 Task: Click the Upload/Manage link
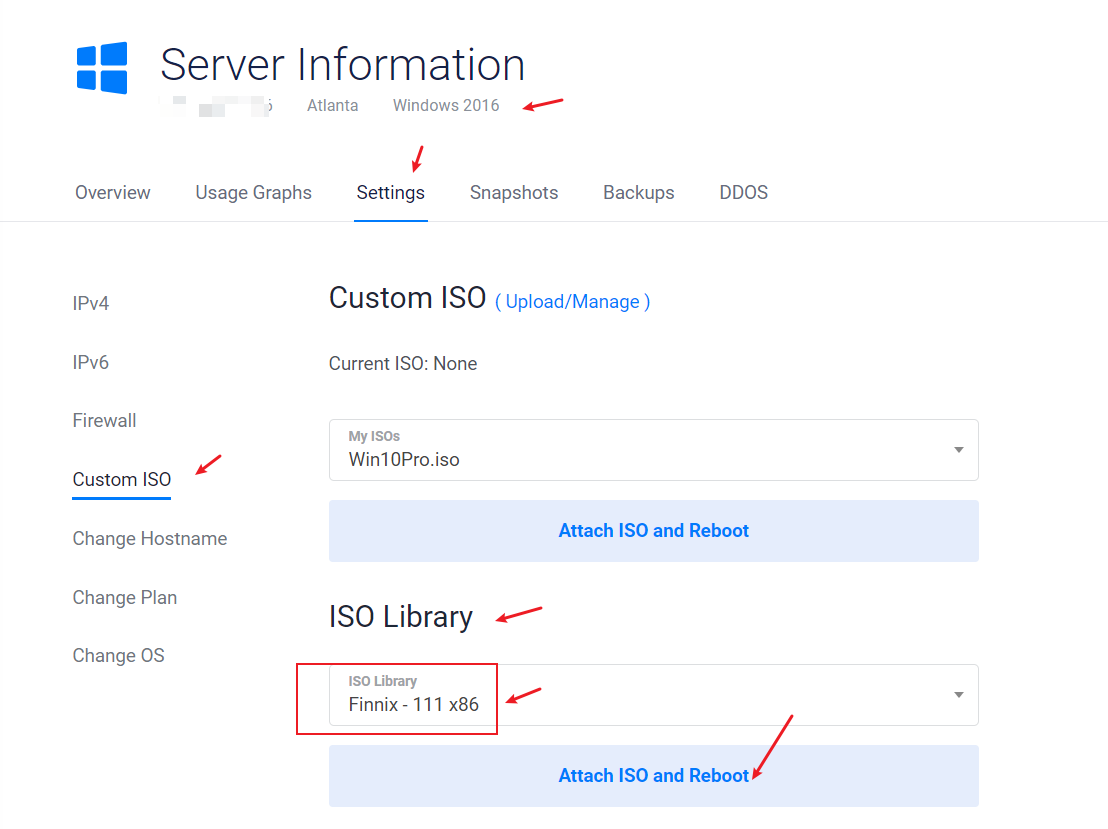(x=572, y=302)
